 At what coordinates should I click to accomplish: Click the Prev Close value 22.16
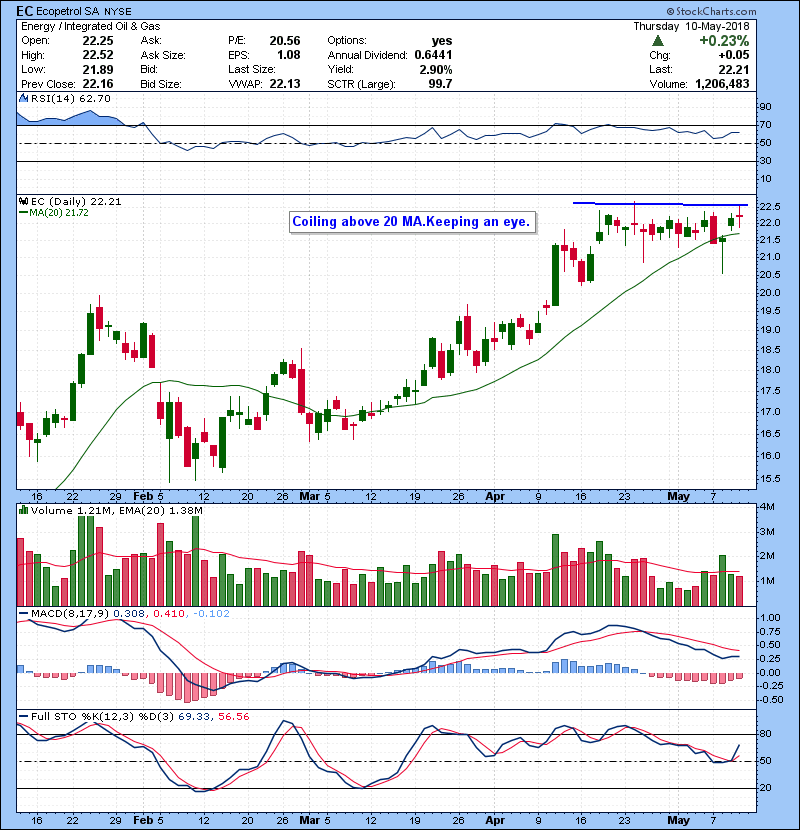[97, 84]
